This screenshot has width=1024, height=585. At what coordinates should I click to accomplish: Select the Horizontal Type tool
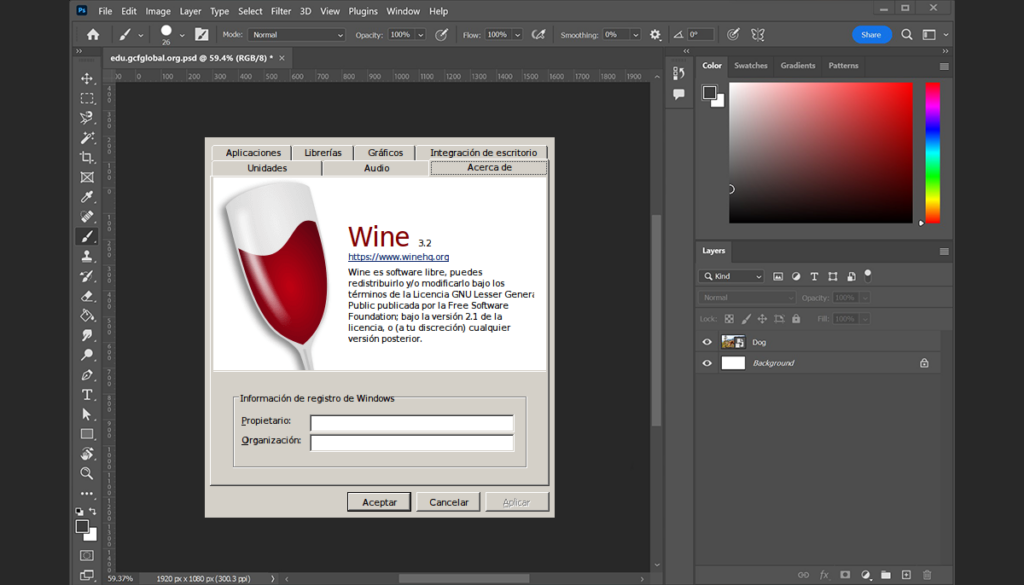(x=87, y=394)
